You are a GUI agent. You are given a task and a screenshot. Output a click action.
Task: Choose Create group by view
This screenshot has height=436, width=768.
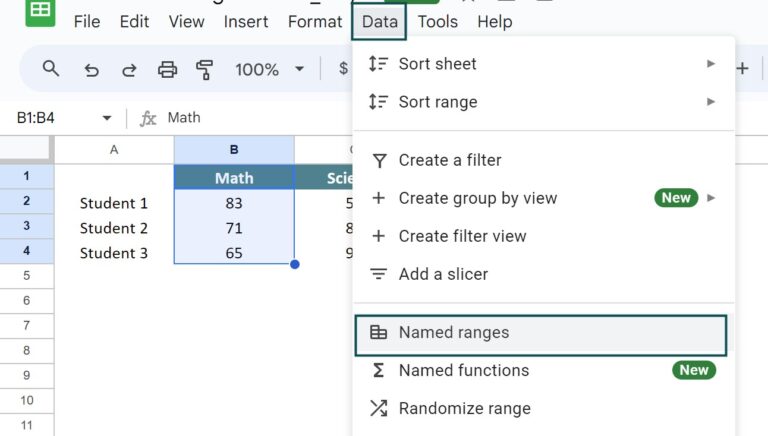click(x=543, y=198)
